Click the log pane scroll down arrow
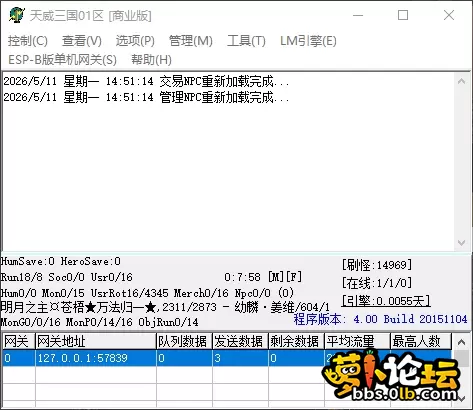The width and height of the screenshot is (473, 410). click(462, 243)
